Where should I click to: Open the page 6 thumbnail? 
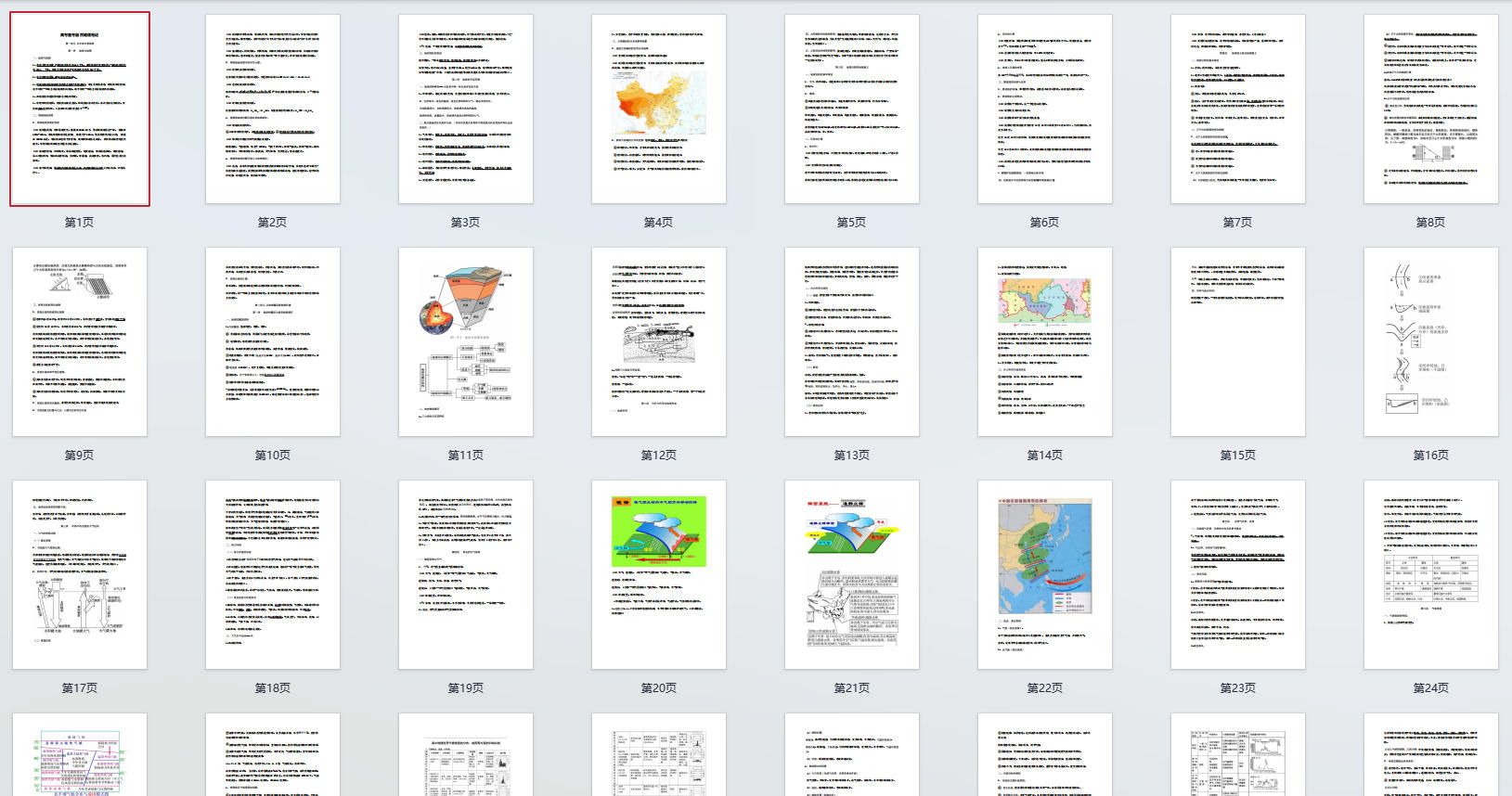click(x=1045, y=109)
